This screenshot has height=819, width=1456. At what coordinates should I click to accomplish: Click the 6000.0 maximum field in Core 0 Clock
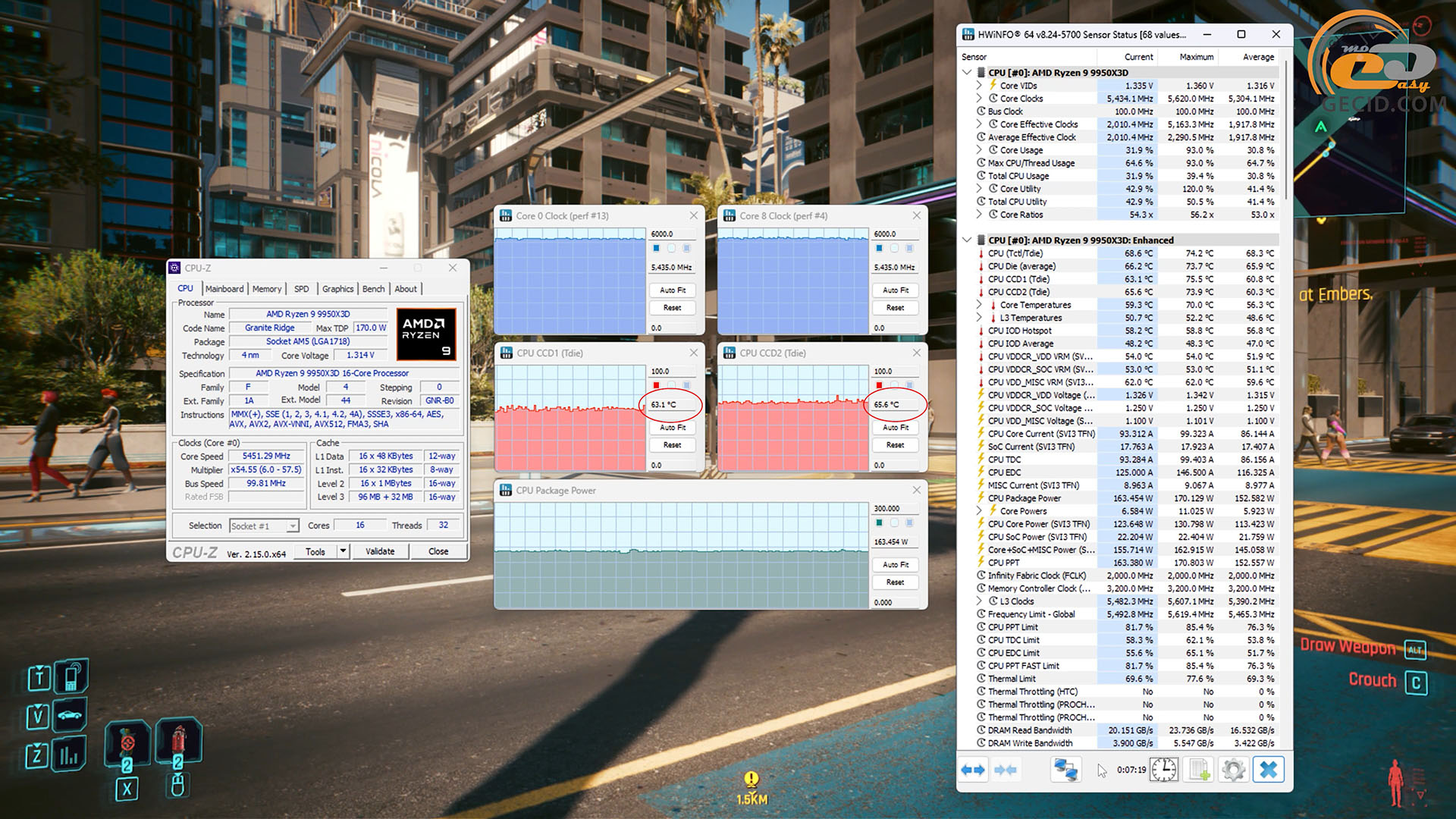[x=672, y=234]
